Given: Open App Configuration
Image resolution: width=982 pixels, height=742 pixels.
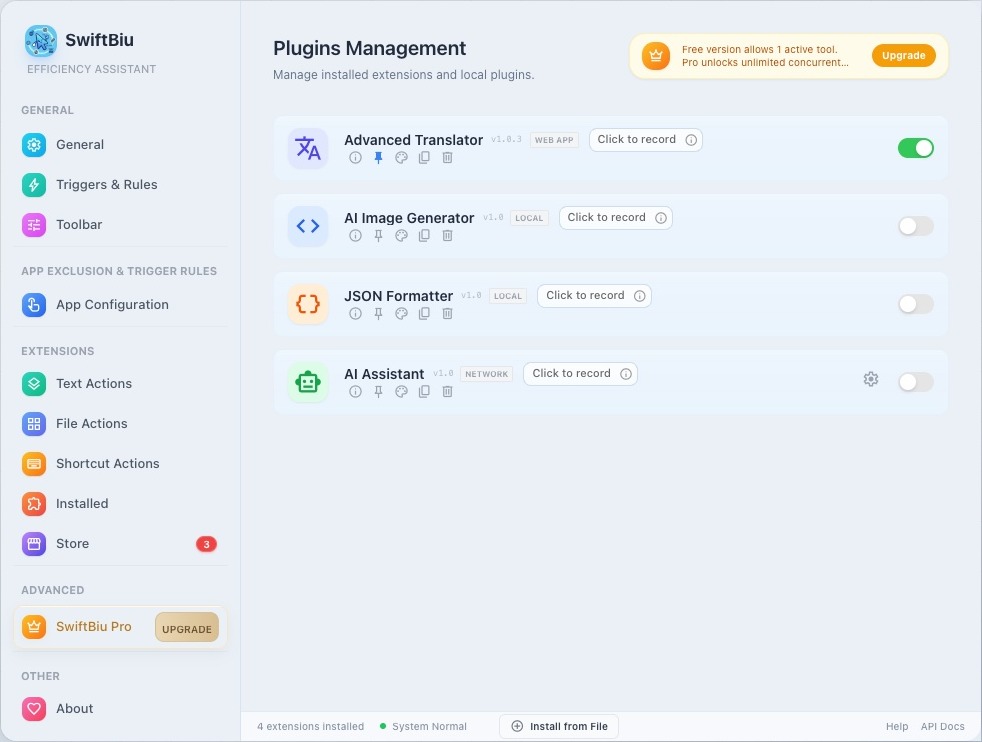Looking at the screenshot, I should point(120,305).
